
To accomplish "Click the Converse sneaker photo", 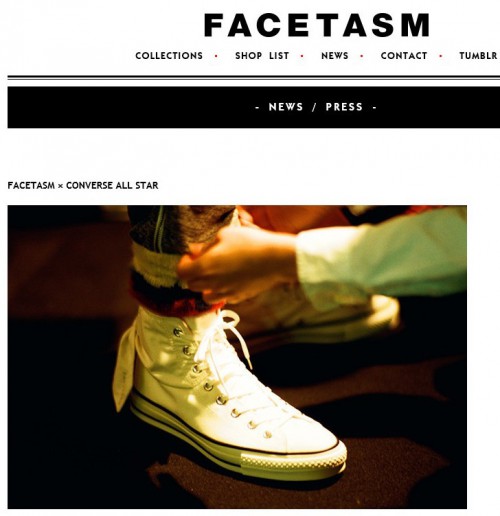I will pyautogui.click(x=237, y=357).
